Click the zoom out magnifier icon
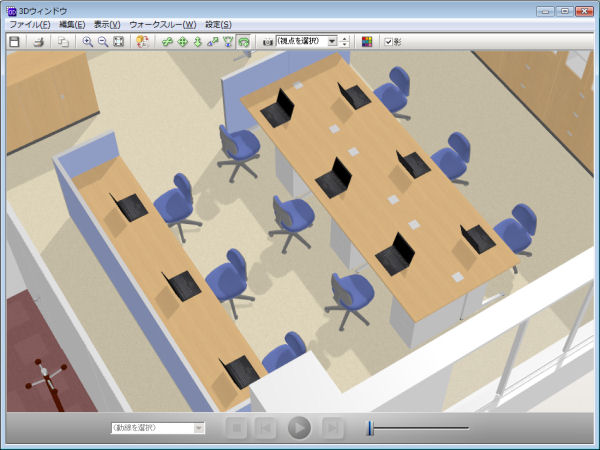Image resolution: width=600 pixels, height=450 pixels. pyautogui.click(x=103, y=42)
